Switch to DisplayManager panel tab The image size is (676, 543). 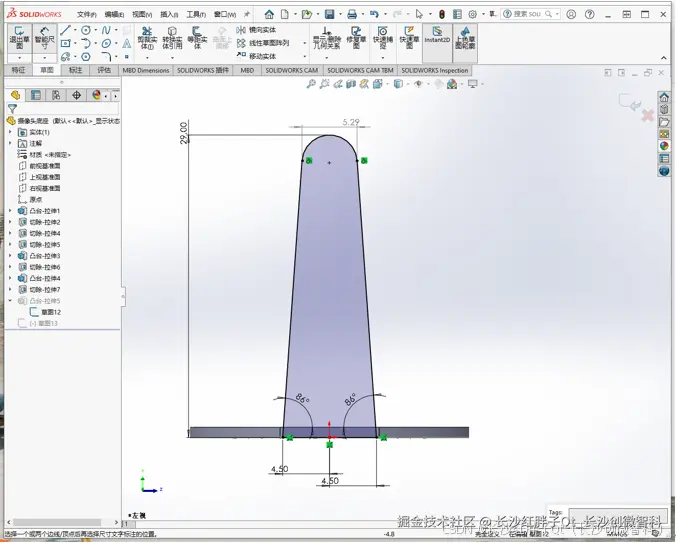97,95
